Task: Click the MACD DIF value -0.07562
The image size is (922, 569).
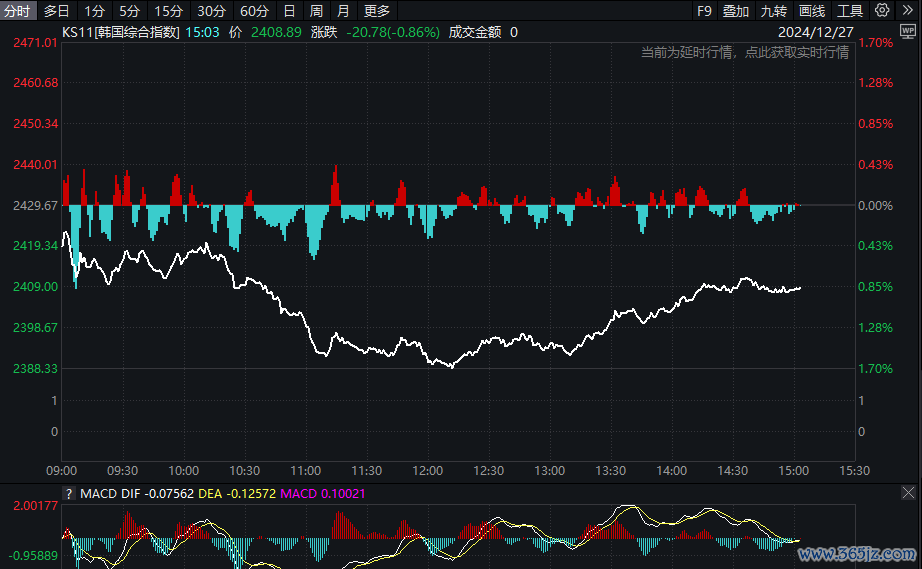Action: click(169, 494)
